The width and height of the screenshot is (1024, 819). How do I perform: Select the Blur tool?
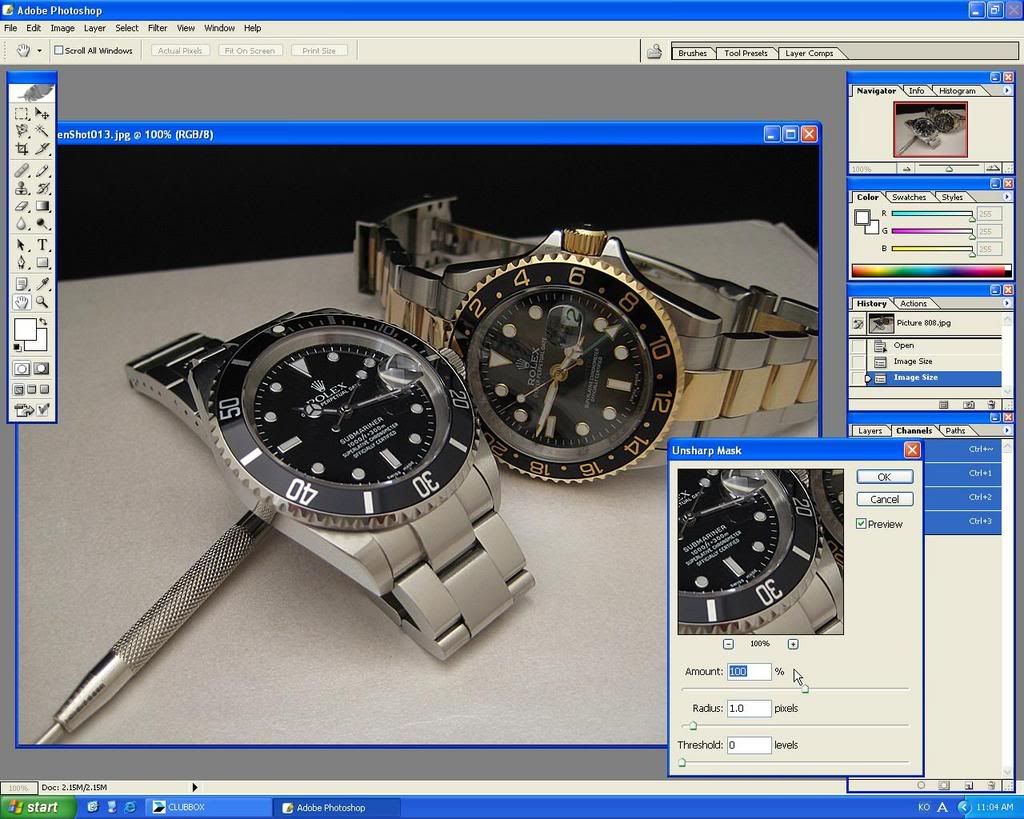click(22, 224)
